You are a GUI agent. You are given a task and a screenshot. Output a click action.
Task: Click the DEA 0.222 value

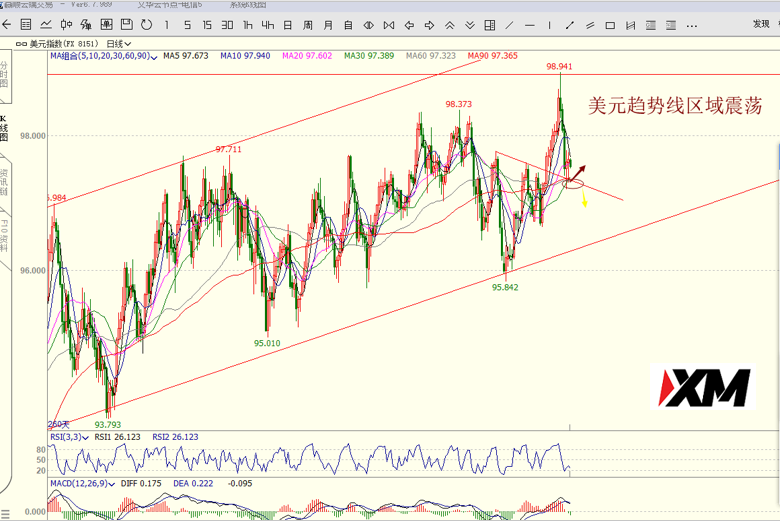(x=193, y=483)
